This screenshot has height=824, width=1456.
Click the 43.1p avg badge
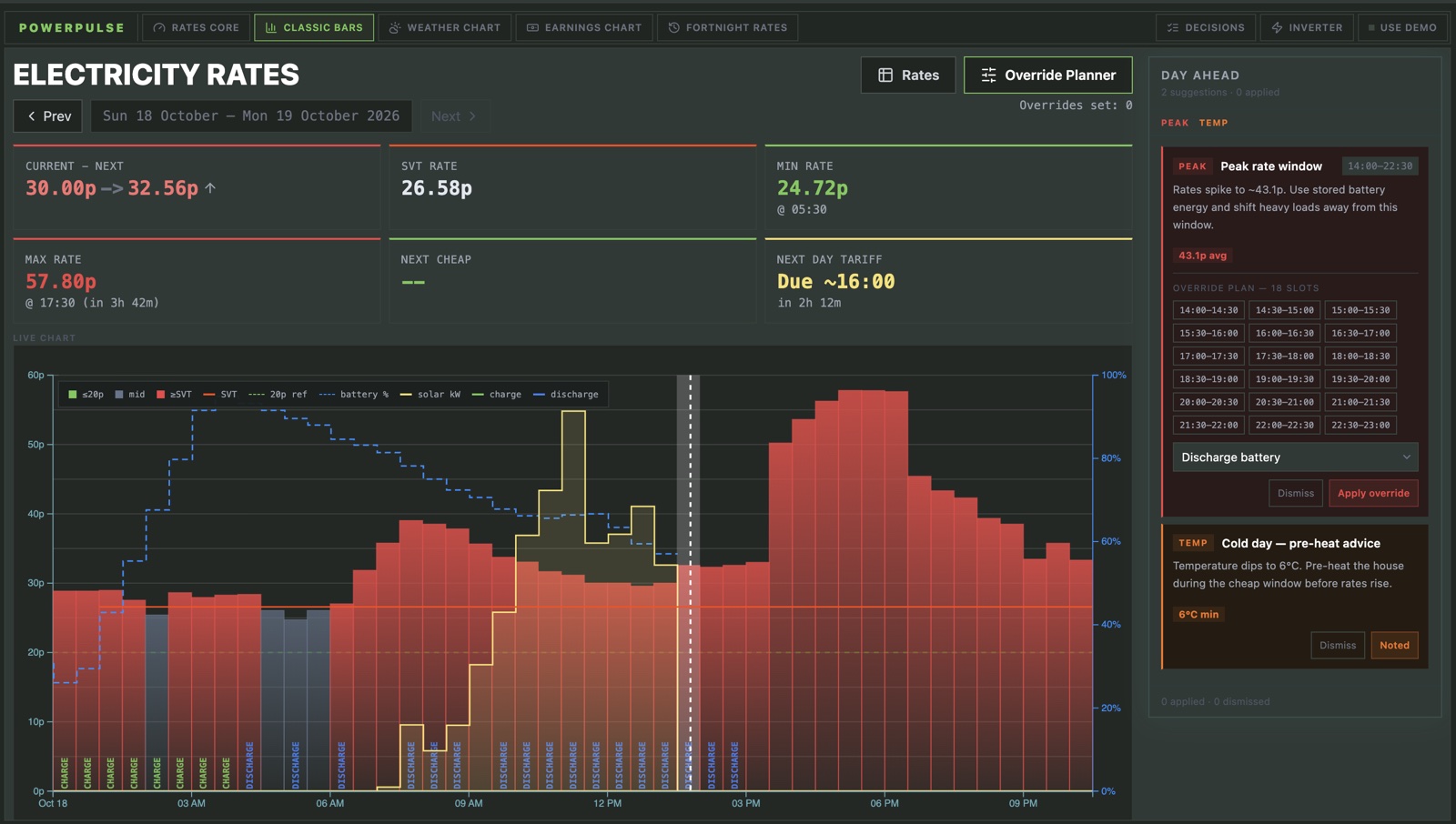point(1203,256)
